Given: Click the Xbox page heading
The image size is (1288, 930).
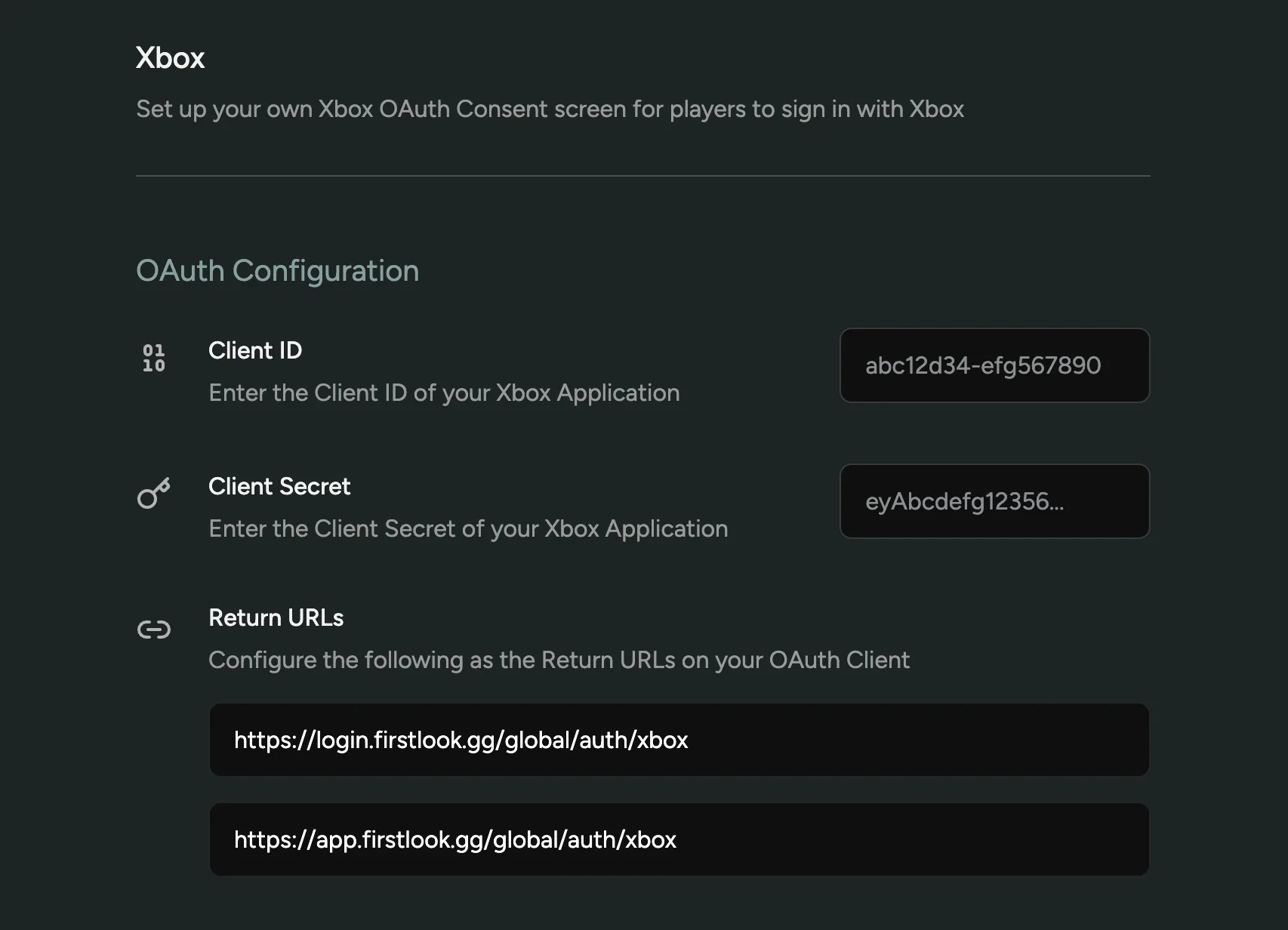Looking at the screenshot, I should coord(170,57).
